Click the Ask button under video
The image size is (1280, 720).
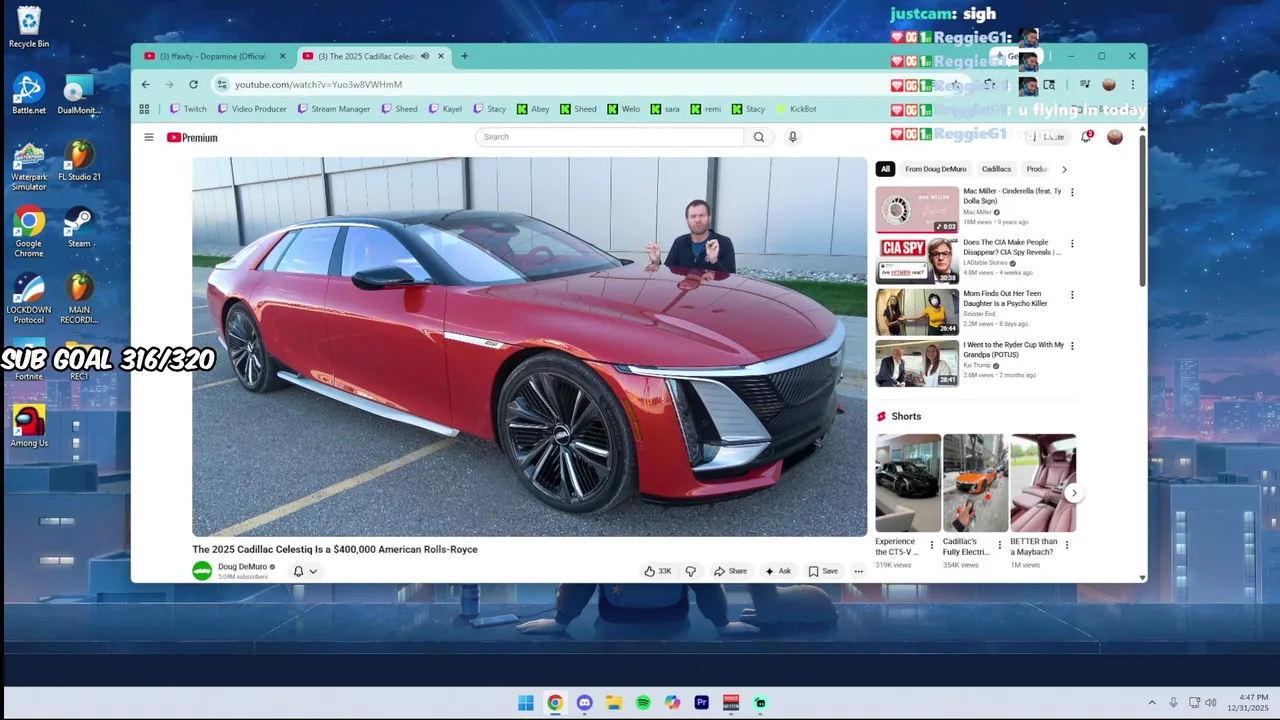(778, 571)
